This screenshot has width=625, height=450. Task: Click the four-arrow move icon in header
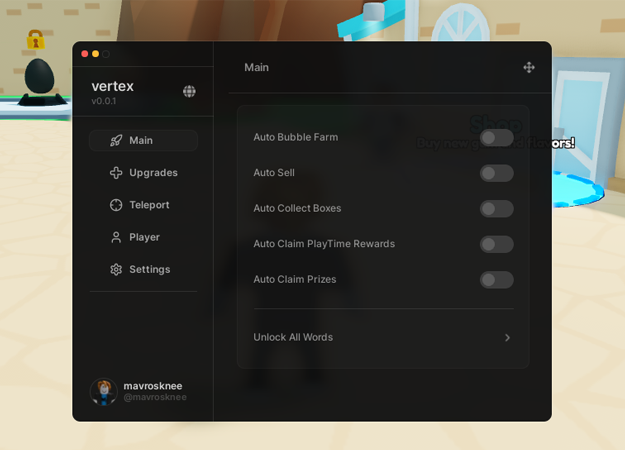529,67
